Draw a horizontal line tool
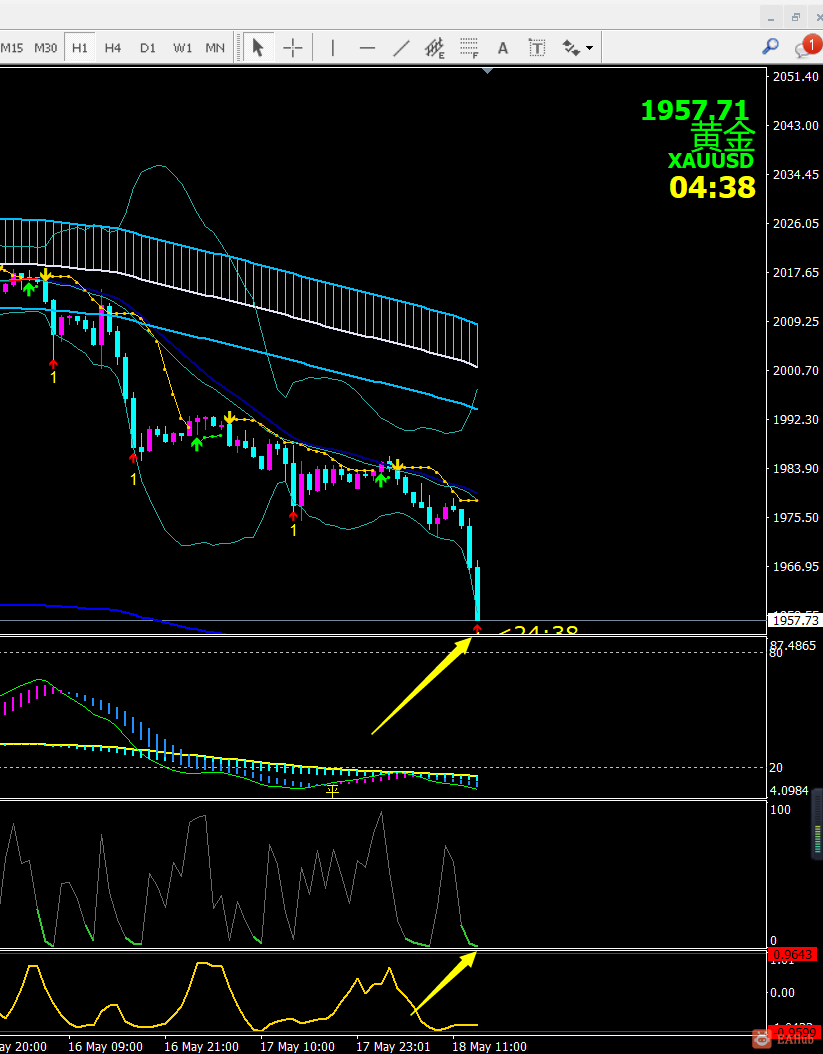Image resolution: width=823 pixels, height=1054 pixels. coord(367,48)
